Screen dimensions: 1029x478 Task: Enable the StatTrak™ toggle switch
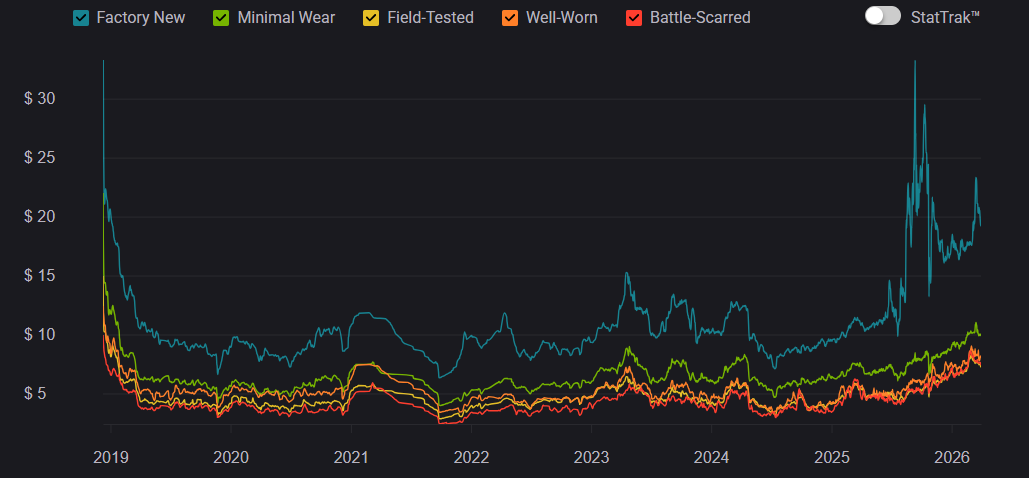pos(883,16)
